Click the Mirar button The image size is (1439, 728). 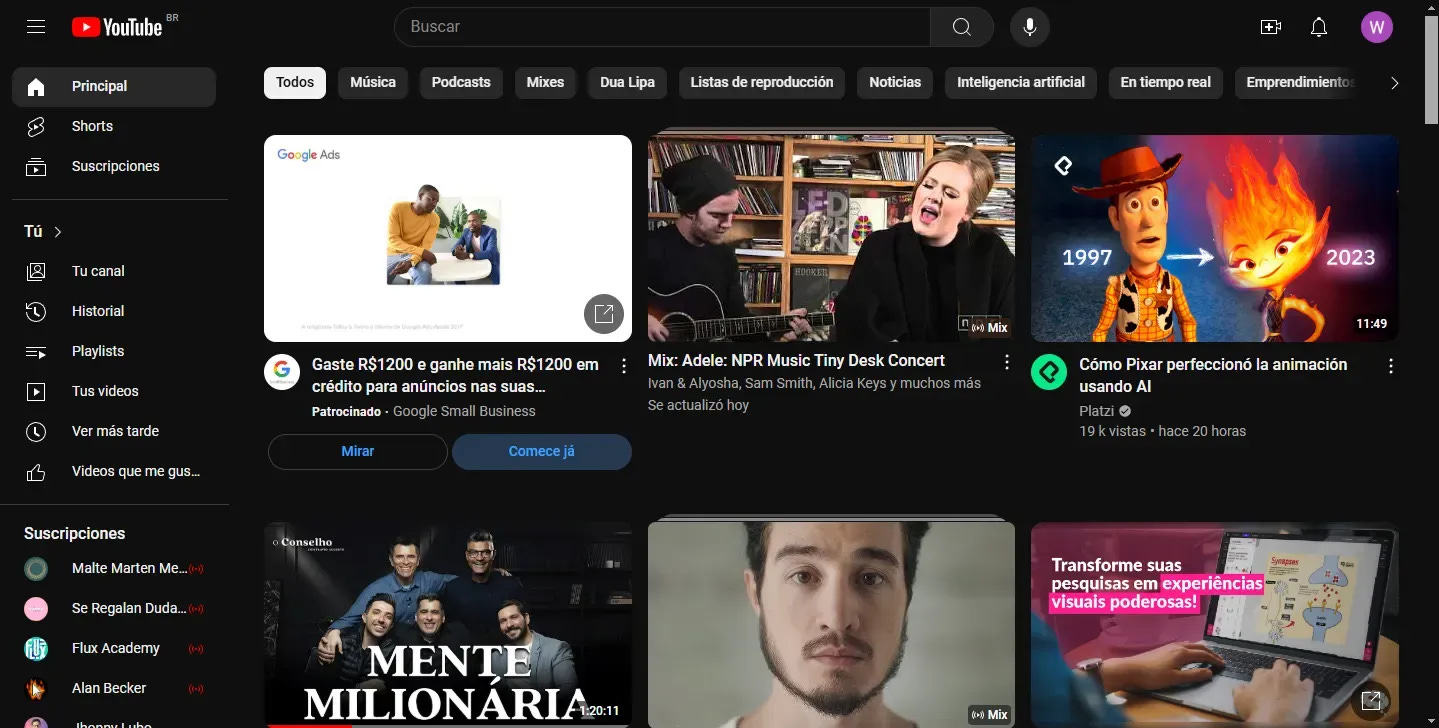click(357, 452)
